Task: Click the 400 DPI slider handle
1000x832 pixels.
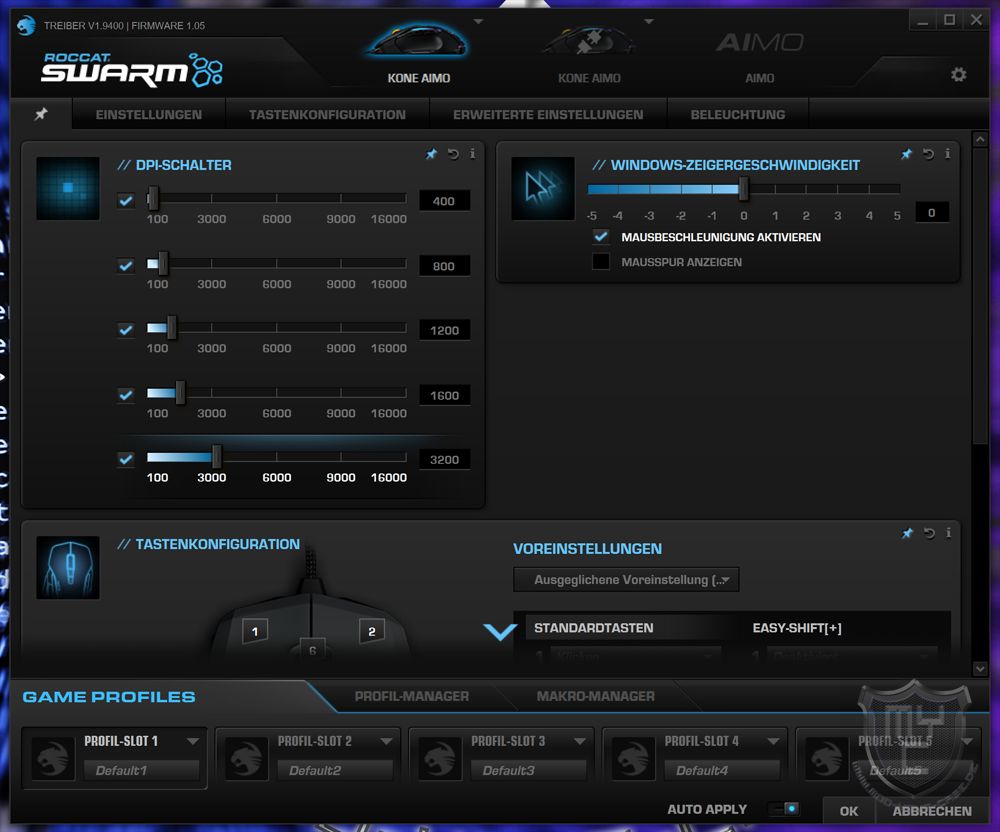Action: 153,199
